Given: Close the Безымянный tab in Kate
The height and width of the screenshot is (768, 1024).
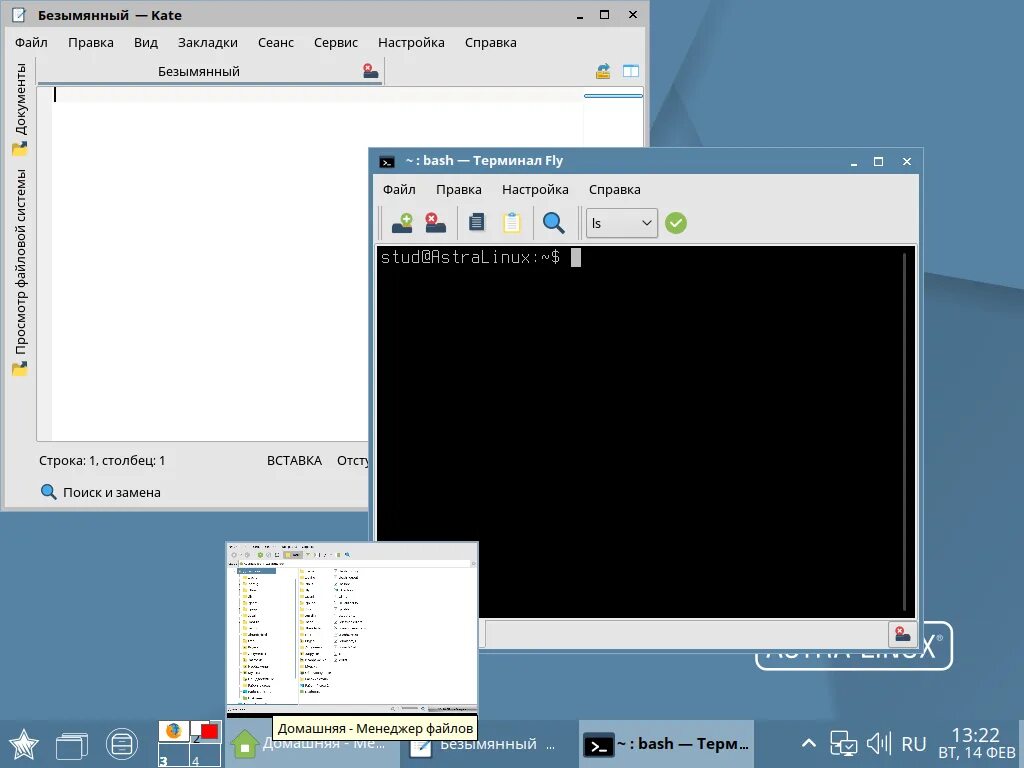Looking at the screenshot, I should [x=371, y=71].
